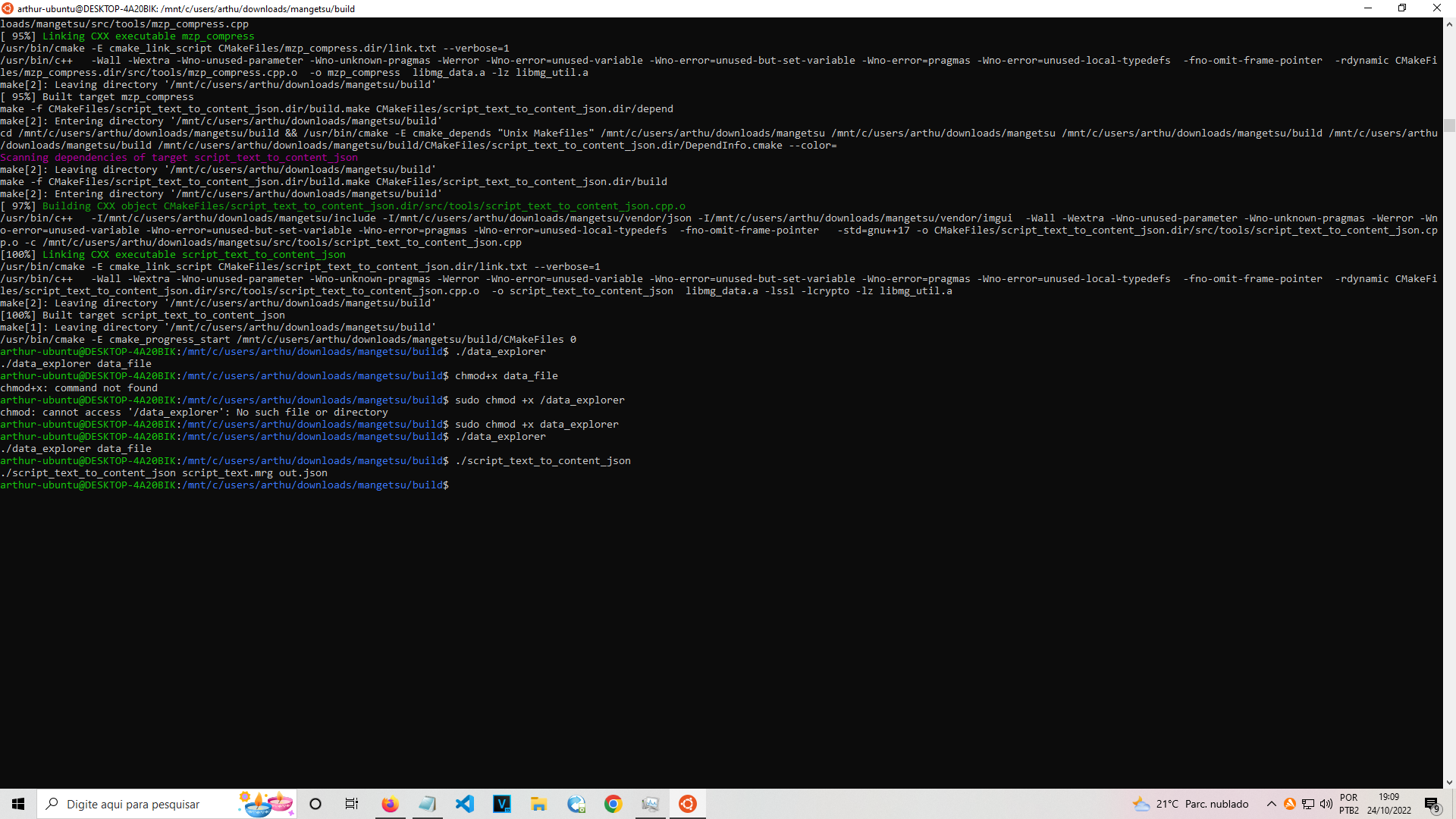1456x819 pixels.
Task: Open Visual Studio Code from the taskbar
Action: coord(465,804)
